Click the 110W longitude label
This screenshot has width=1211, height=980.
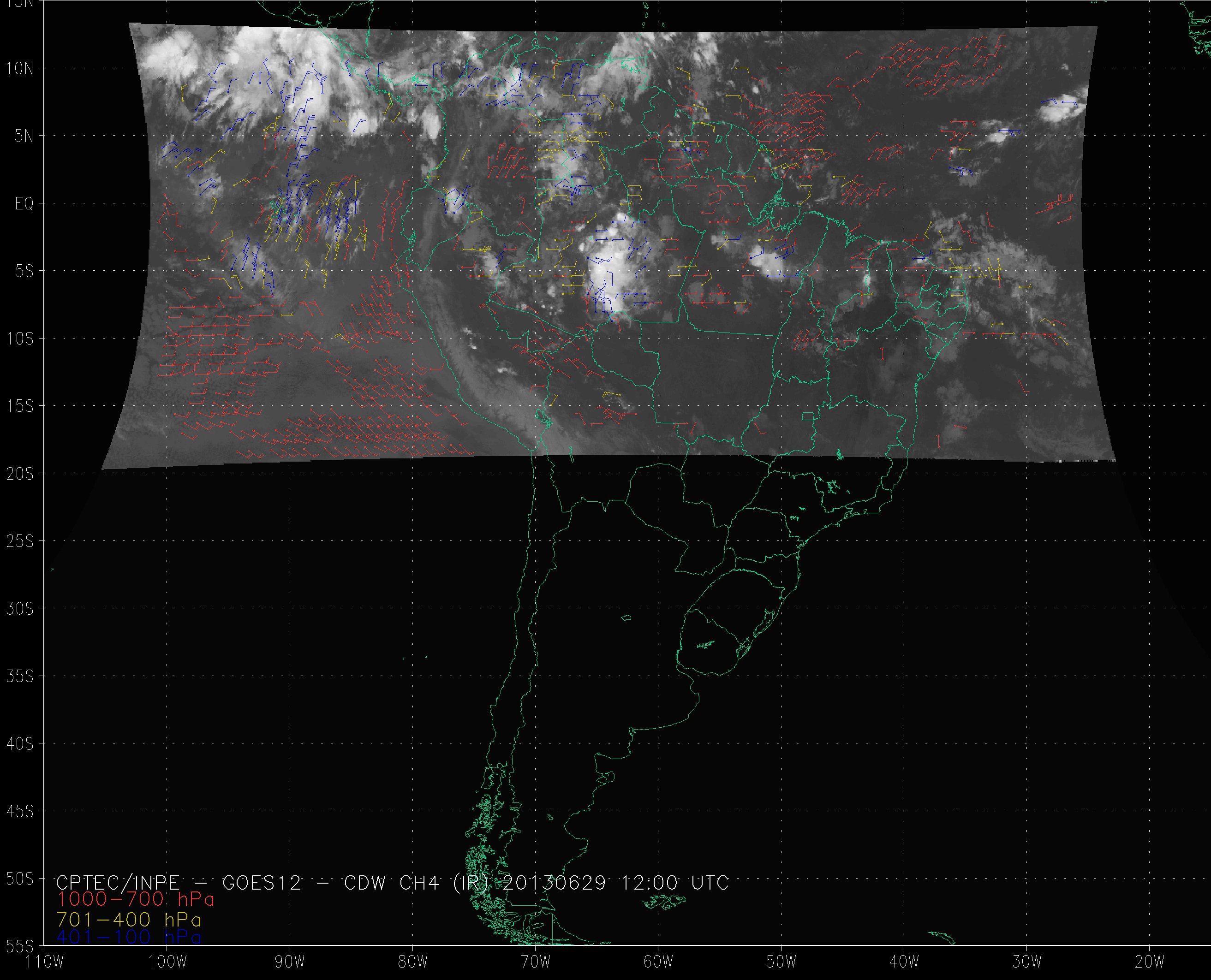[45, 962]
